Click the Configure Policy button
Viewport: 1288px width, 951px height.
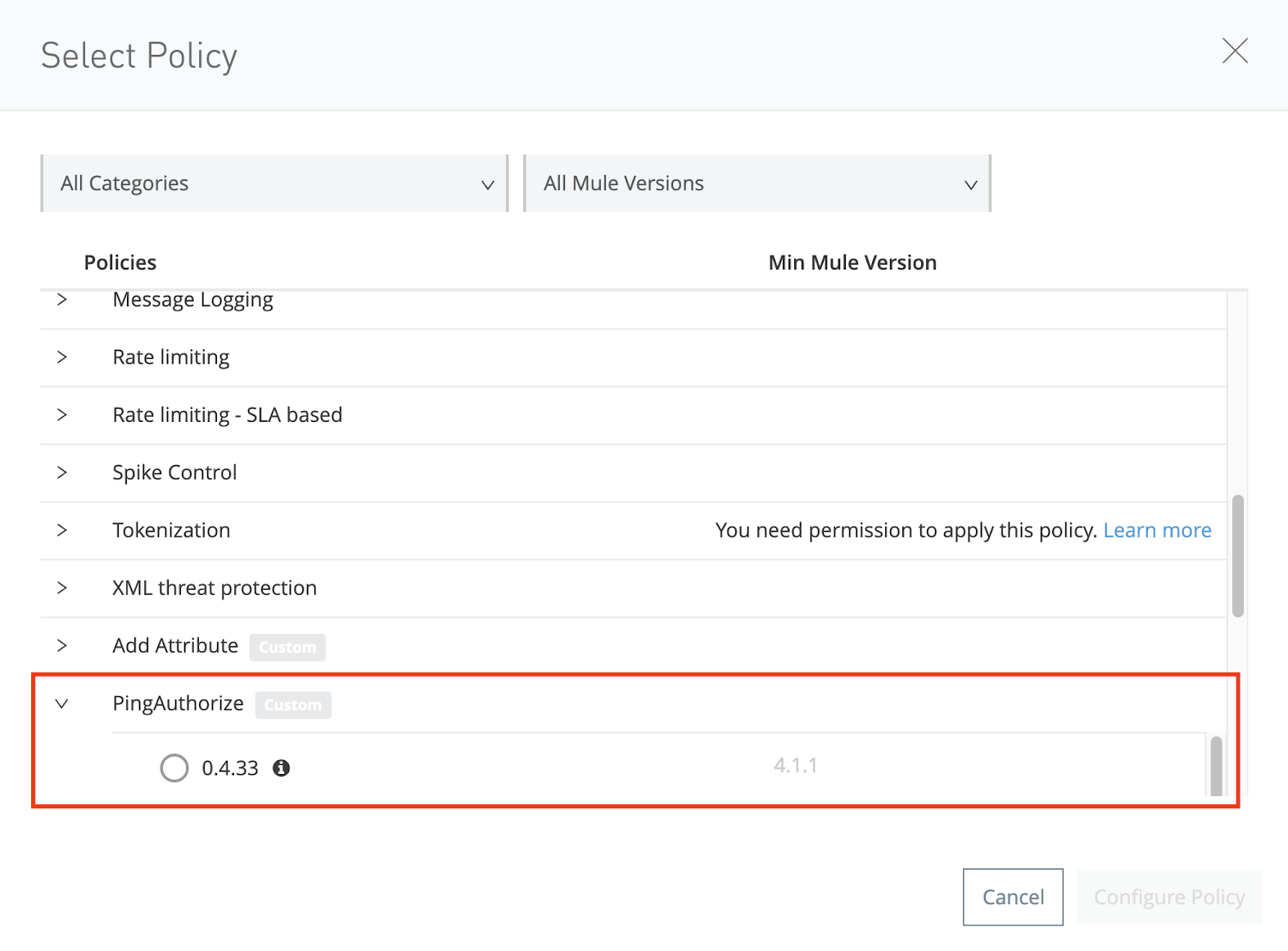(1168, 897)
